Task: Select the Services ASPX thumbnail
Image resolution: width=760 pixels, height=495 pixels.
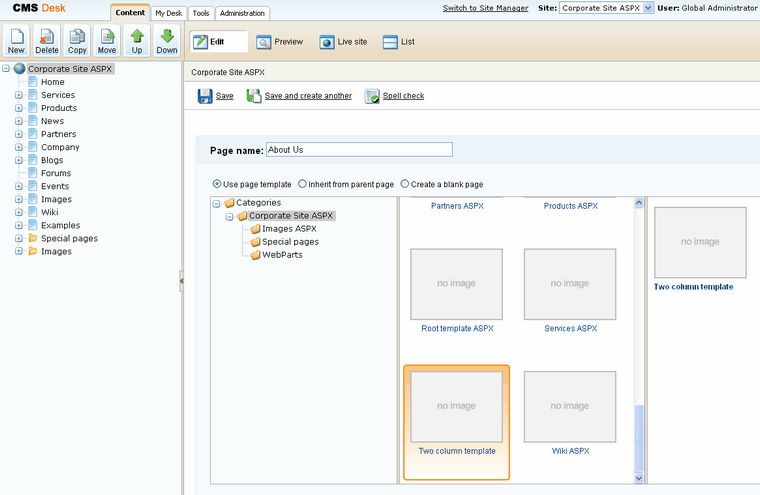Action: click(570, 284)
